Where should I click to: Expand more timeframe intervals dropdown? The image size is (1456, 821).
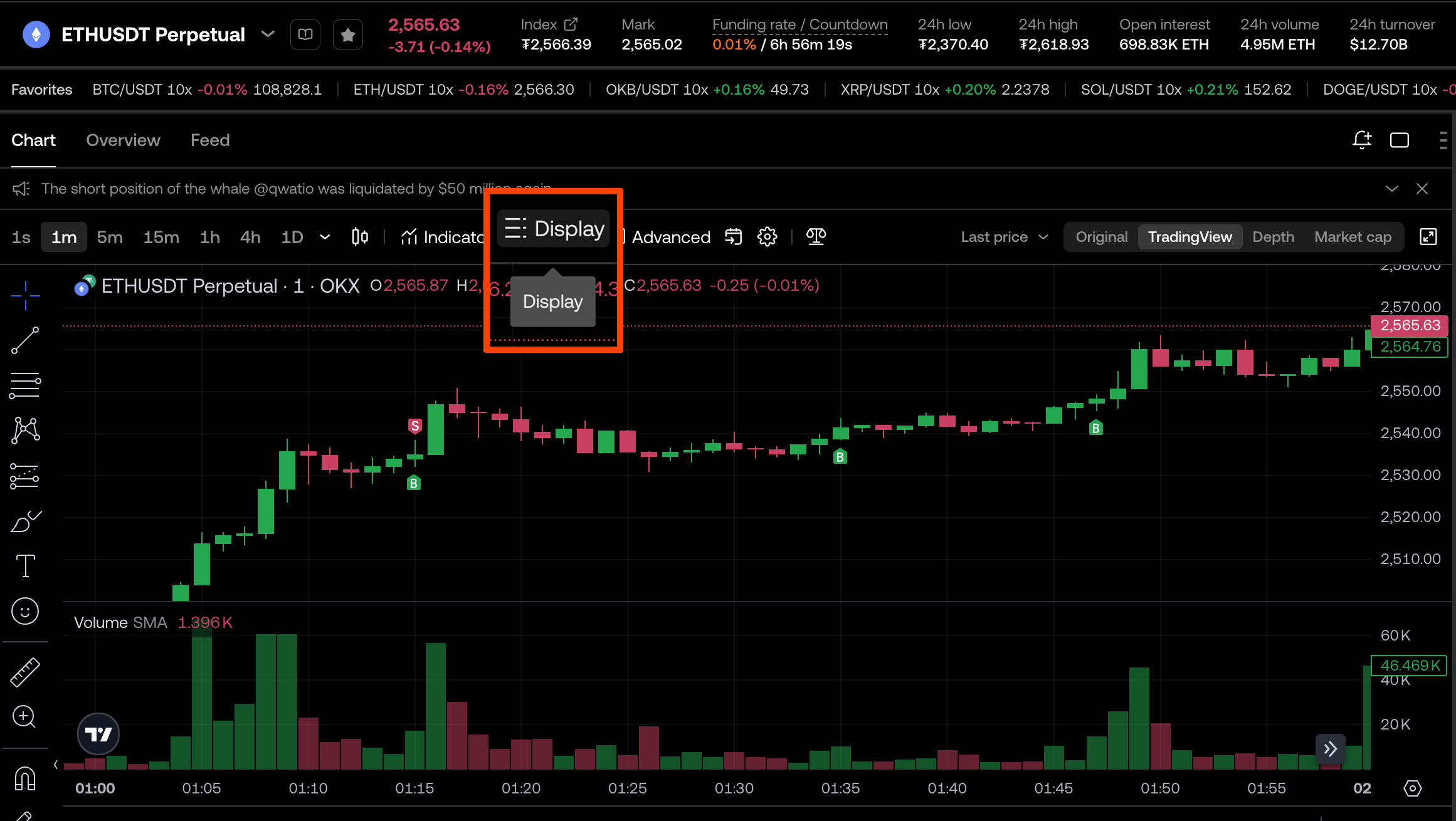click(325, 237)
